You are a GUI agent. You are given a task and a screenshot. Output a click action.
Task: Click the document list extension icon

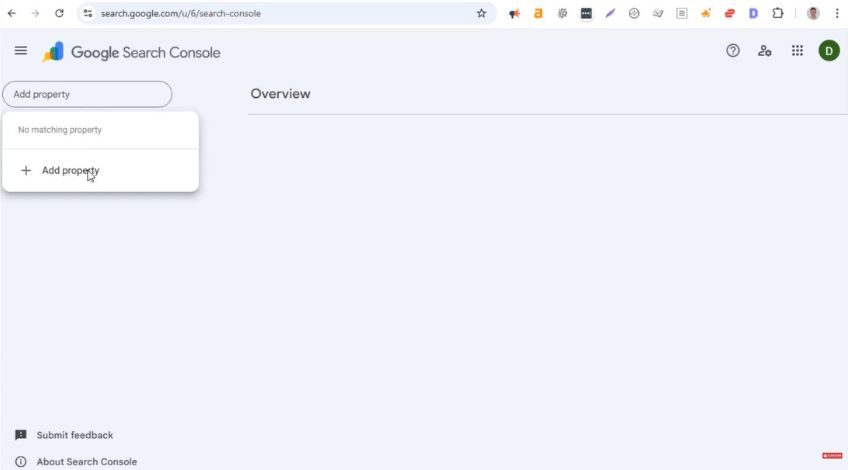tap(682, 14)
